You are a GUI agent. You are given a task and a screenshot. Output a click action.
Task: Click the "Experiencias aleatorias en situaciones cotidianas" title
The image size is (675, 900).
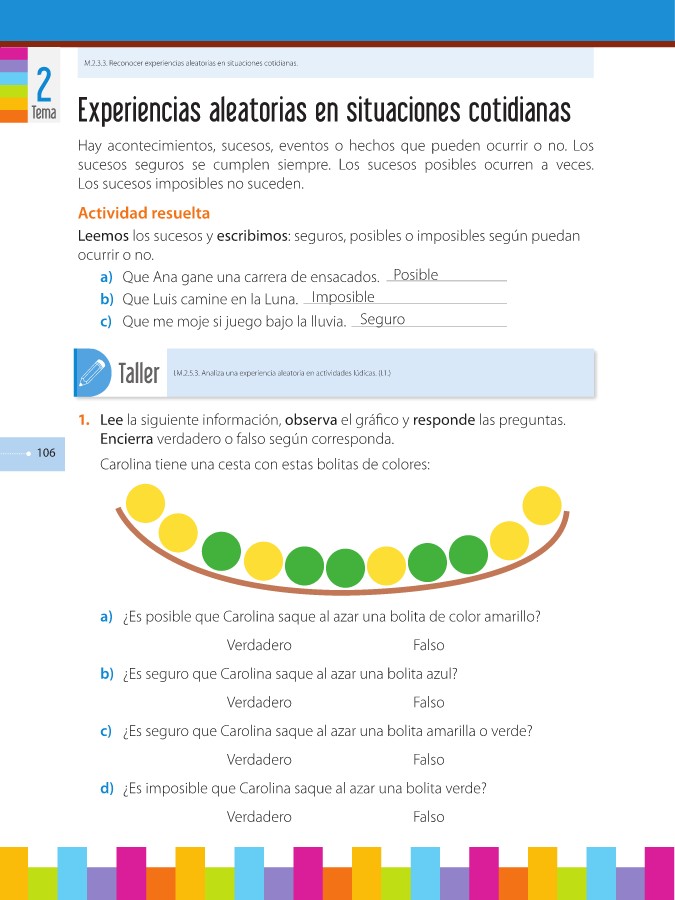point(324,108)
